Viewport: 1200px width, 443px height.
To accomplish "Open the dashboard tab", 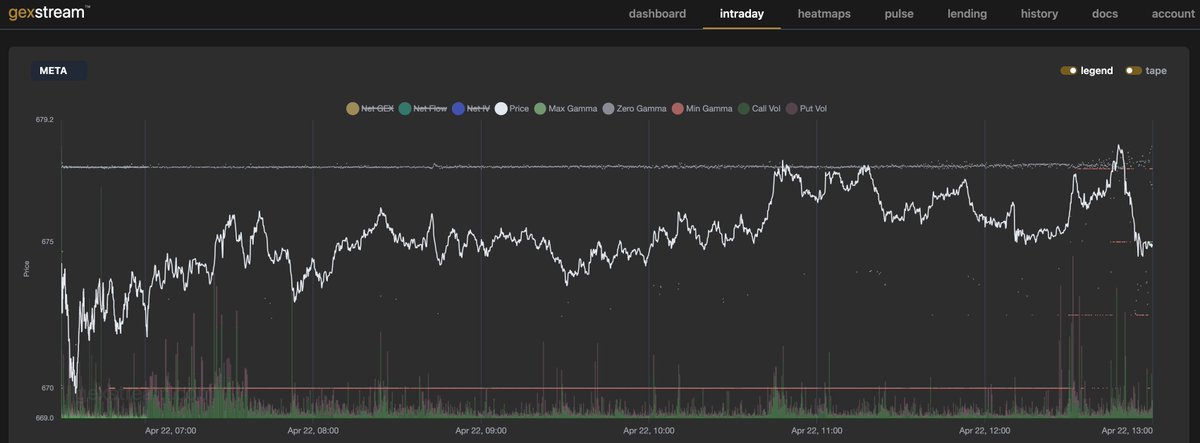I will click(657, 14).
